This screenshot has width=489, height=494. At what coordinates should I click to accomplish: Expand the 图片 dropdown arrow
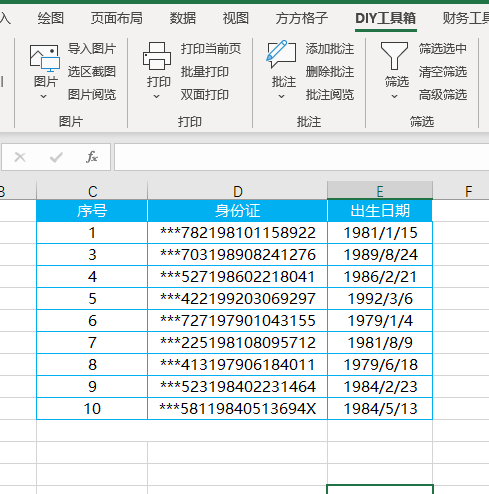43,97
